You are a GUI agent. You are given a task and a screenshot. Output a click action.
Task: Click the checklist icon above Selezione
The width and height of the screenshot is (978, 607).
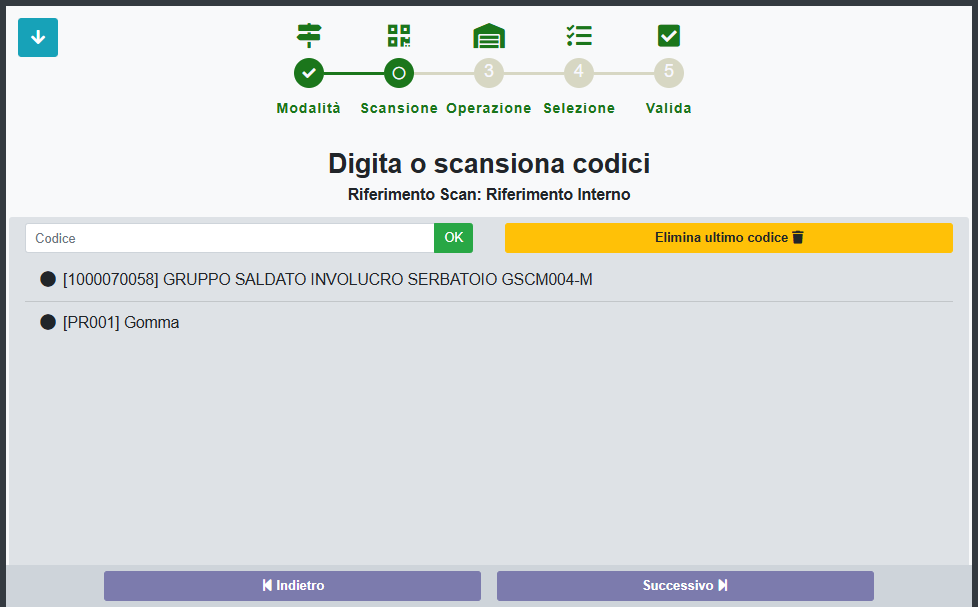pos(579,36)
